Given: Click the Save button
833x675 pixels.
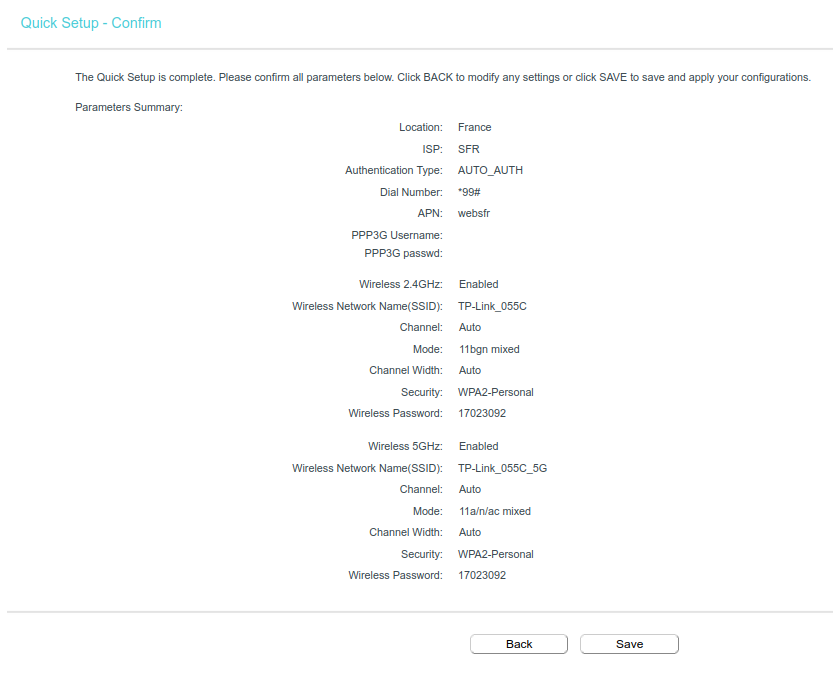Looking at the screenshot, I should [x=629, y=644].
